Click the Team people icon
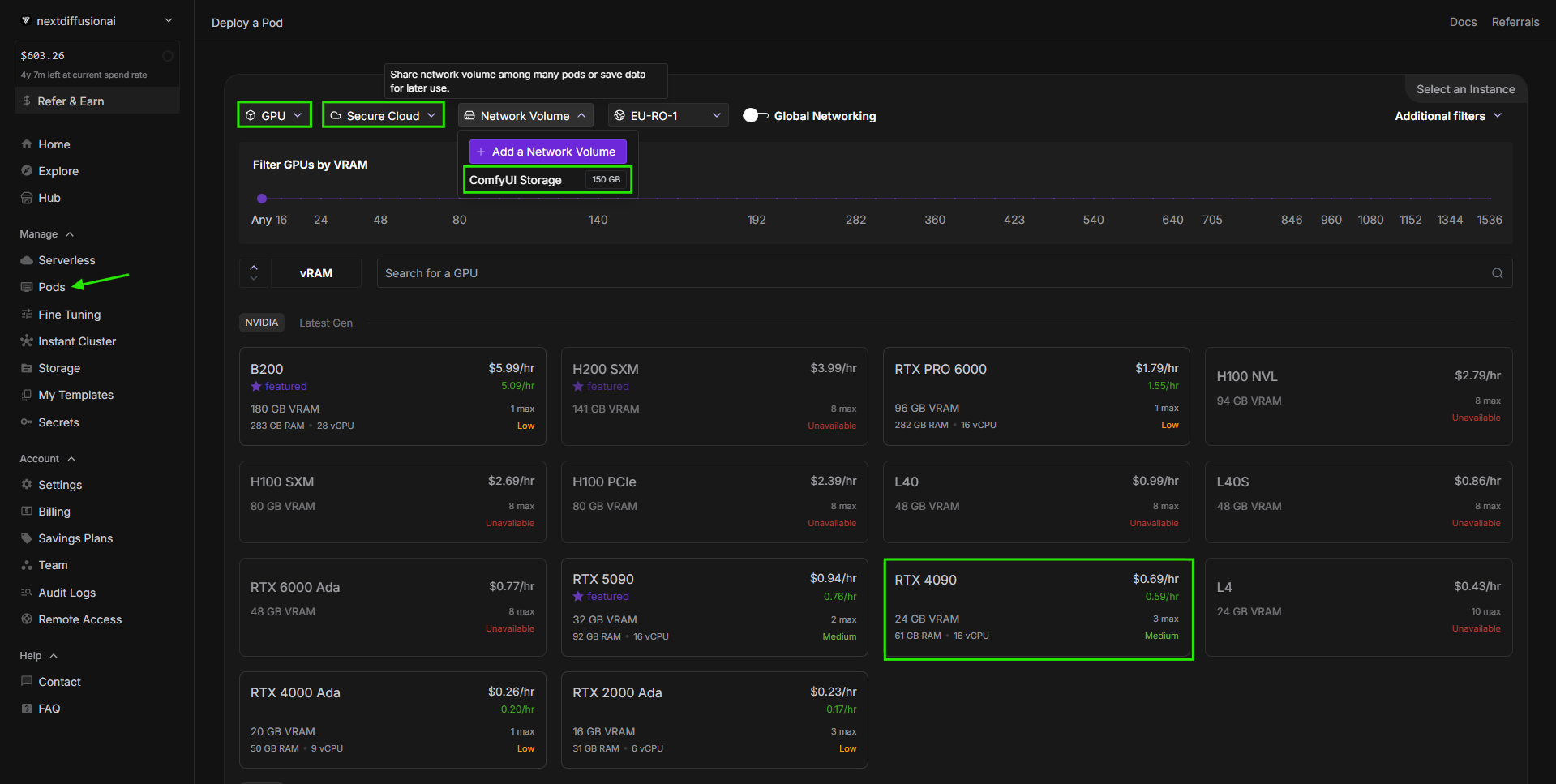The image size is (1556, 784). click(x=27, y=565)
